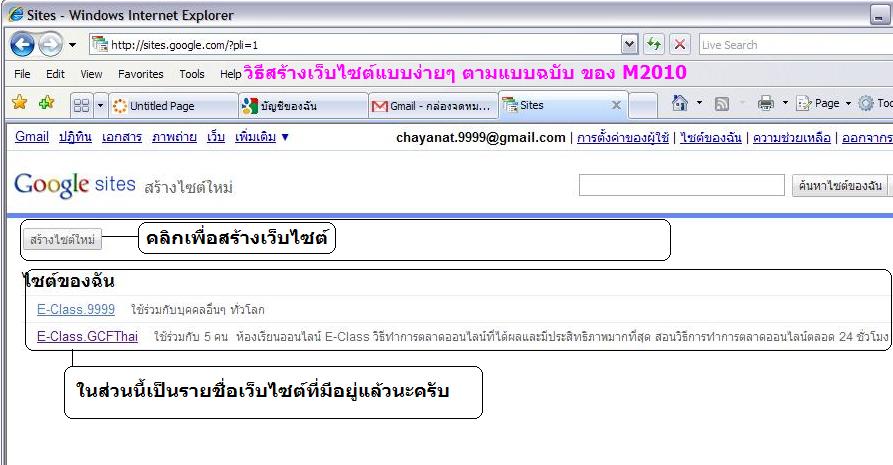
Task: Open the File menu
Action: click(22, 74)
